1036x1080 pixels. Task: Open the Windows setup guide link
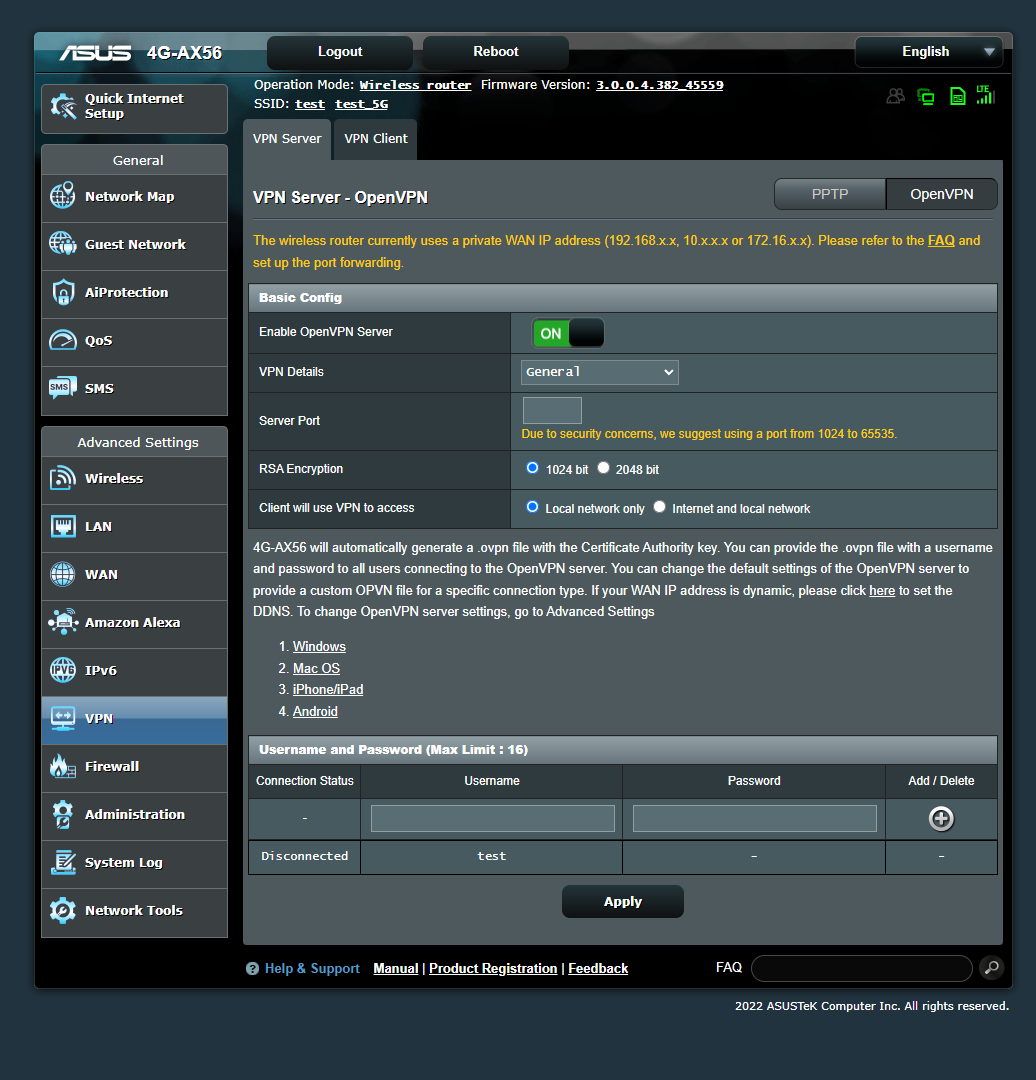319,646
